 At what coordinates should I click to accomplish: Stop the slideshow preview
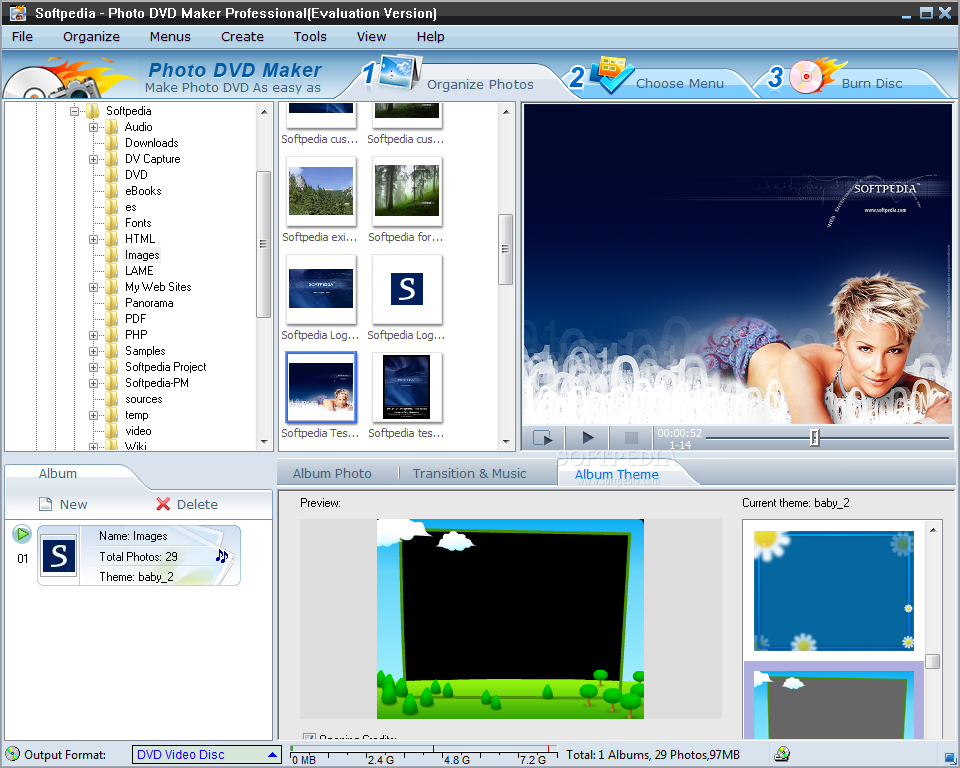(631, 437)
